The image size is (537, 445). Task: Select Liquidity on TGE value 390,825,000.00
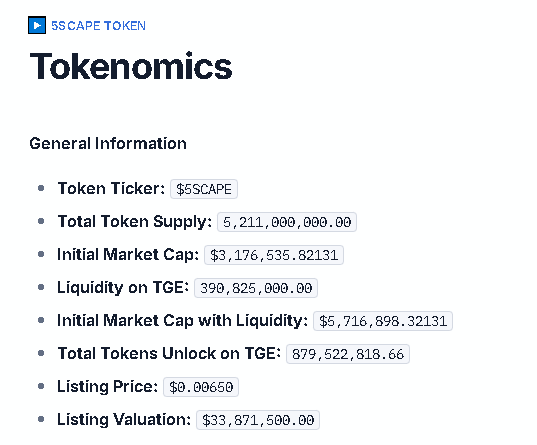(x=256, y=288)
